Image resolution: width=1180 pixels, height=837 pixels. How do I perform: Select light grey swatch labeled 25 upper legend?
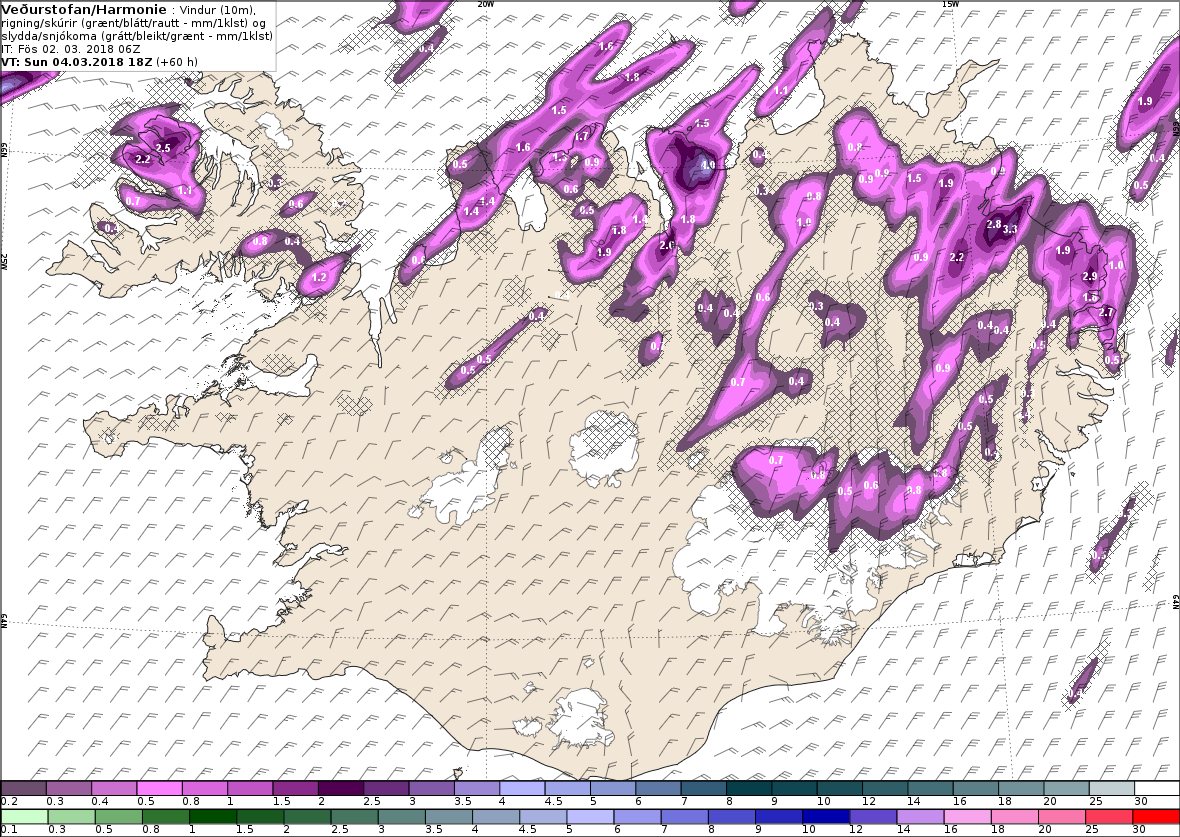[x=1112, y=788]
